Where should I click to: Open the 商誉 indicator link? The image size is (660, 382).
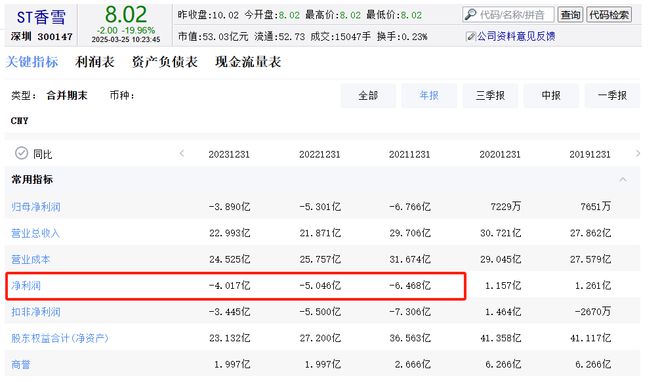pyautogui.click(x=21, y=364)
